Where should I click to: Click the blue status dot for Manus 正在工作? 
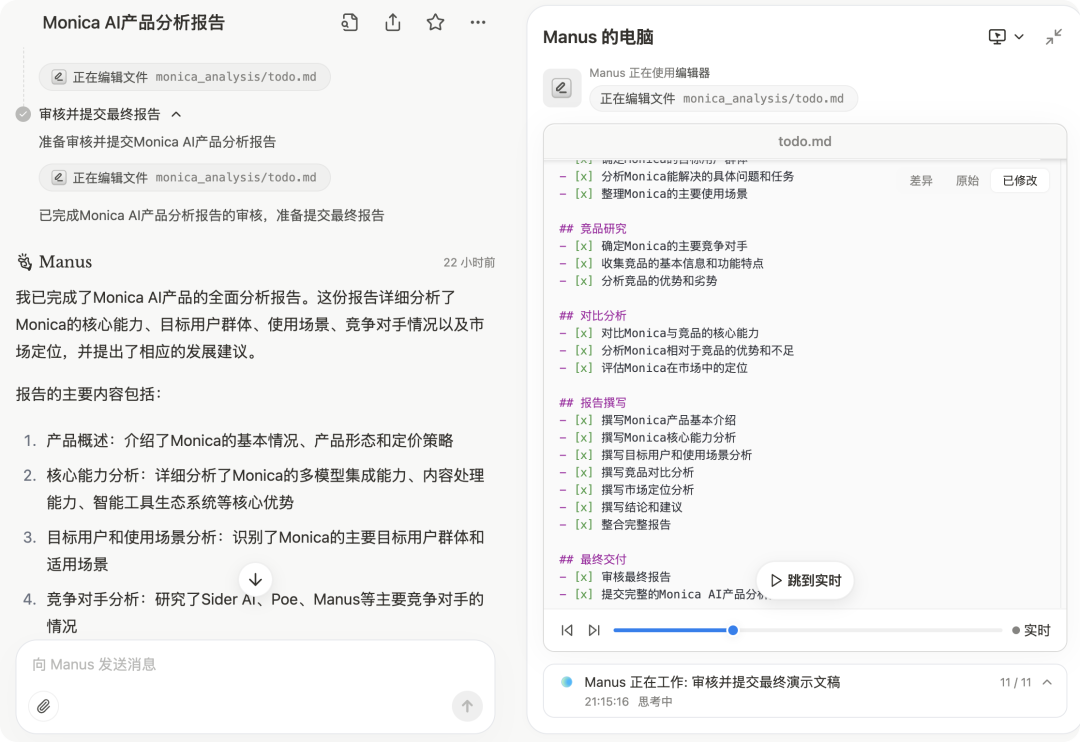pos(567,682)
